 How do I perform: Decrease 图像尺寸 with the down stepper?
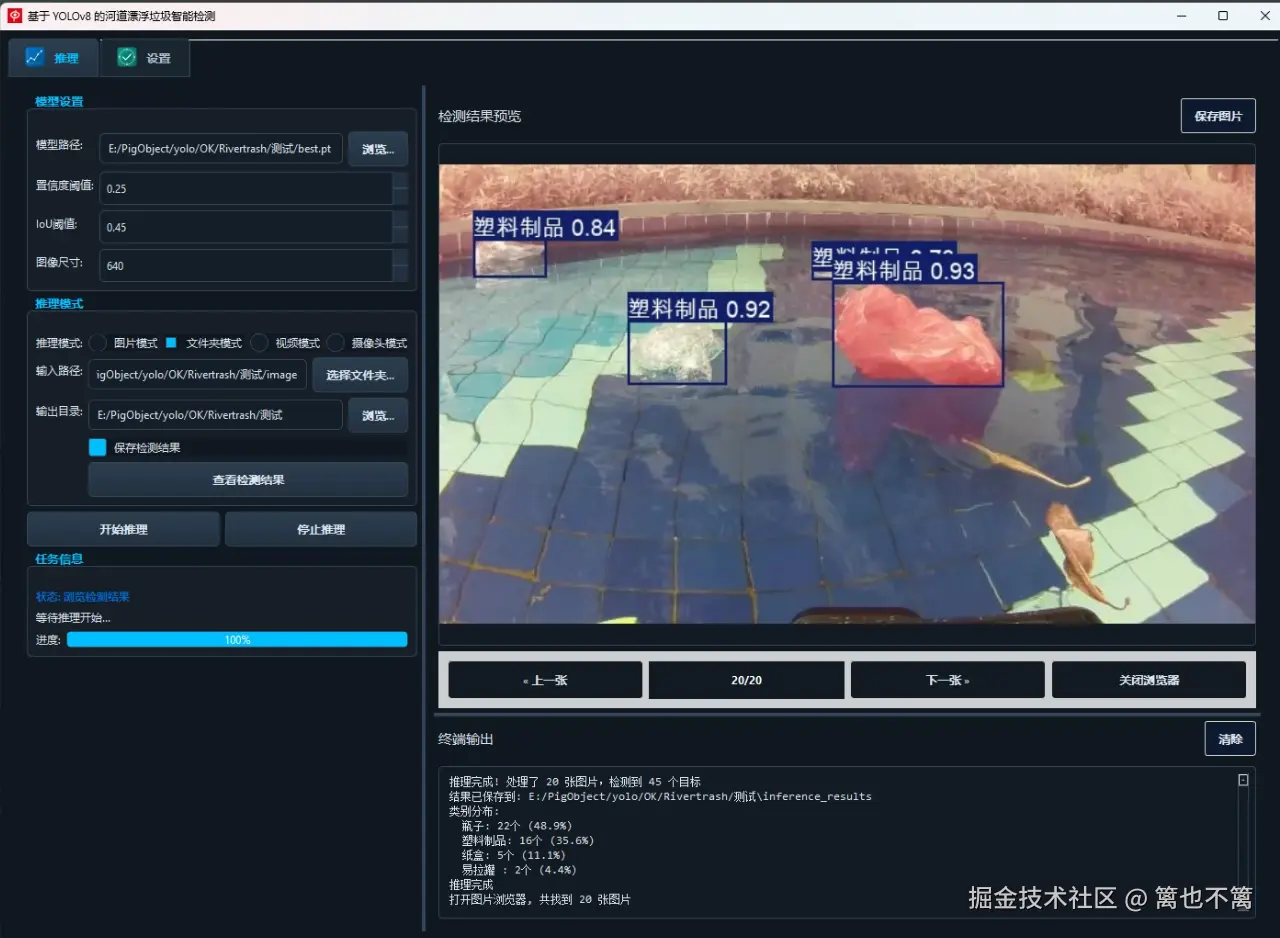pos(400,273)
